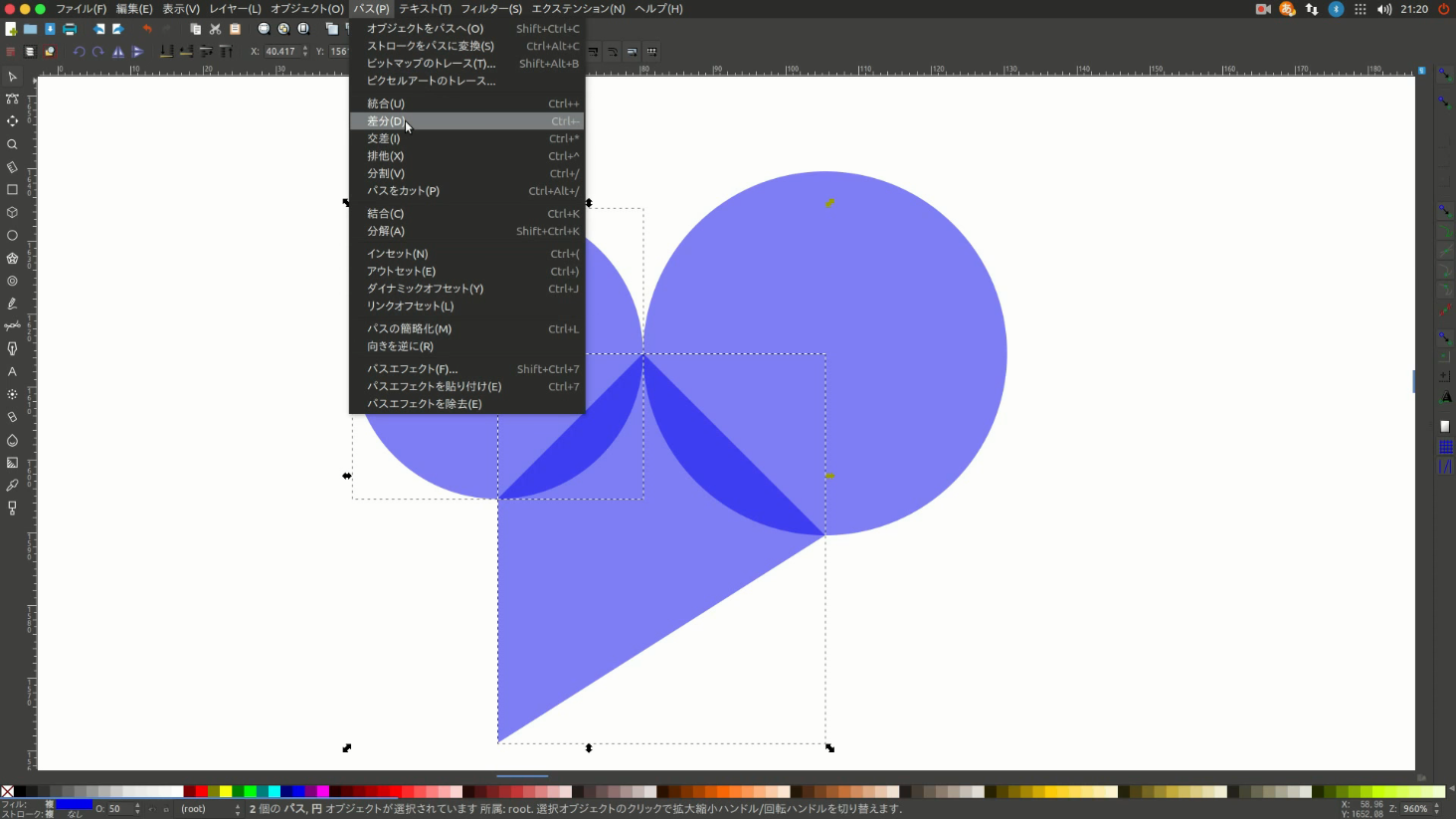Select the Spray tool

tap(12, 394)
